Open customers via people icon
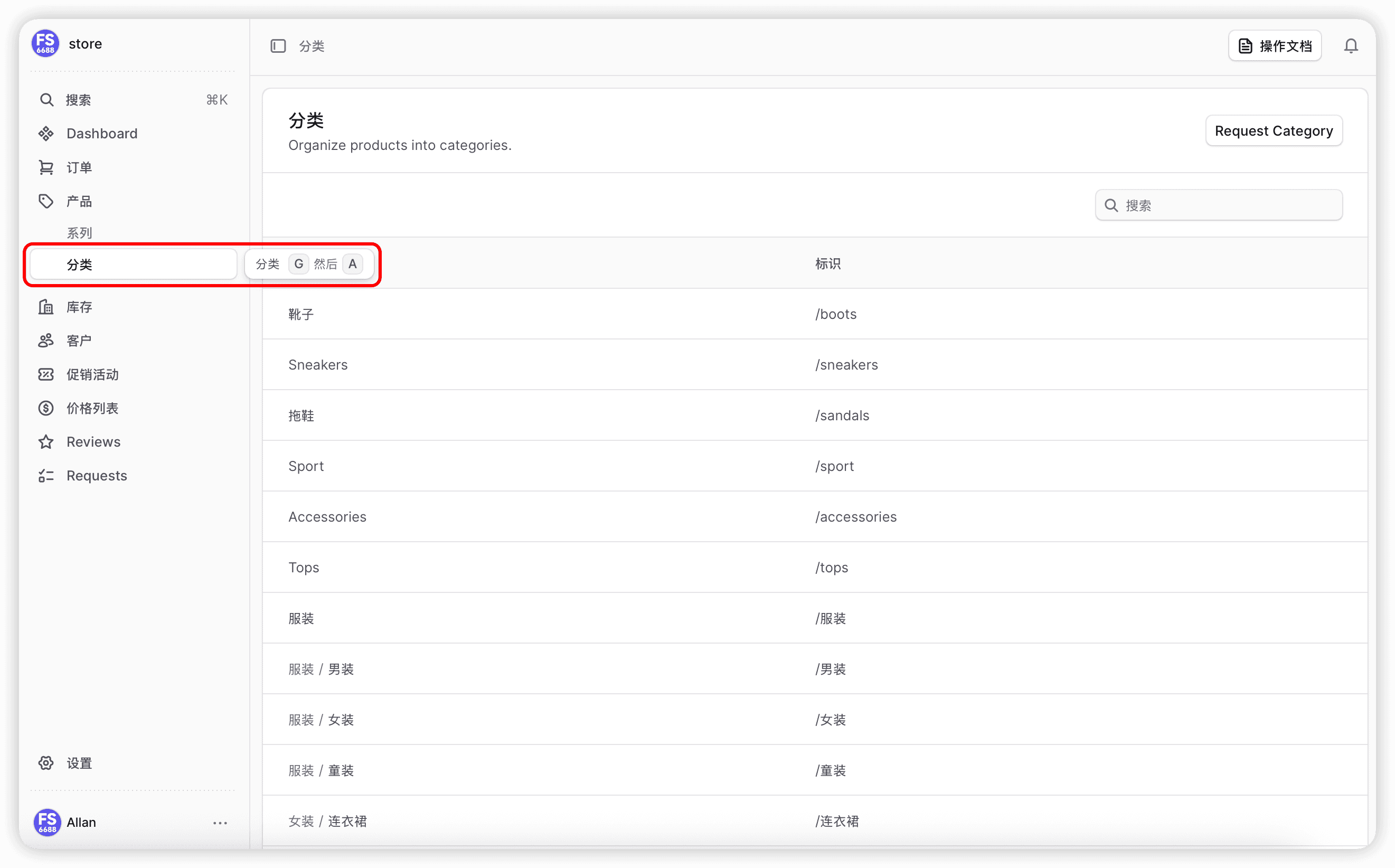Image resolution: width=1395 pixels, height=868 pixels. (x=46, y=341)
